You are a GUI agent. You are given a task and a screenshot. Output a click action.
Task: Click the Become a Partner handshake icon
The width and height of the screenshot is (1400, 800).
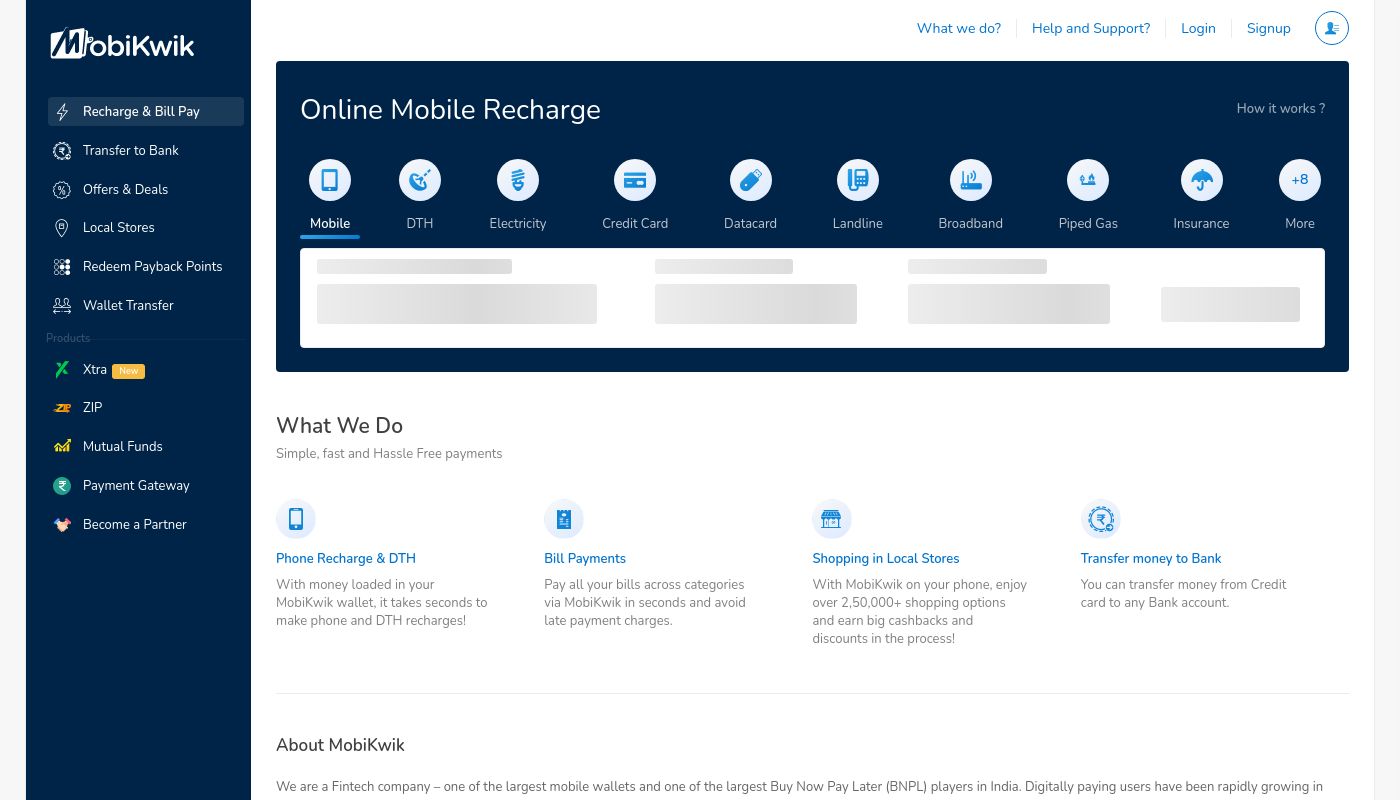click(x=62, y=525)
